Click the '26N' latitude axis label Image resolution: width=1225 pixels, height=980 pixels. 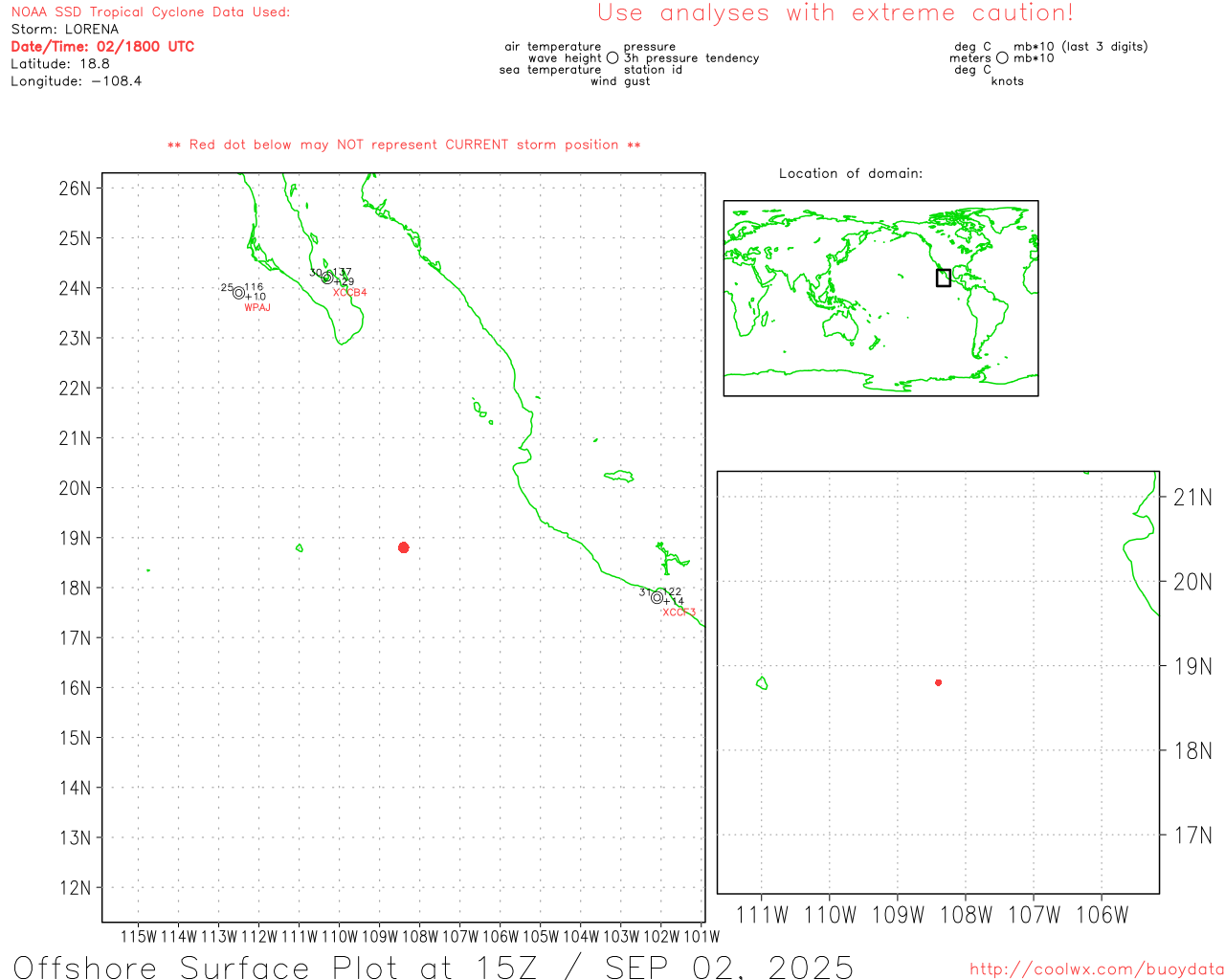75,188
